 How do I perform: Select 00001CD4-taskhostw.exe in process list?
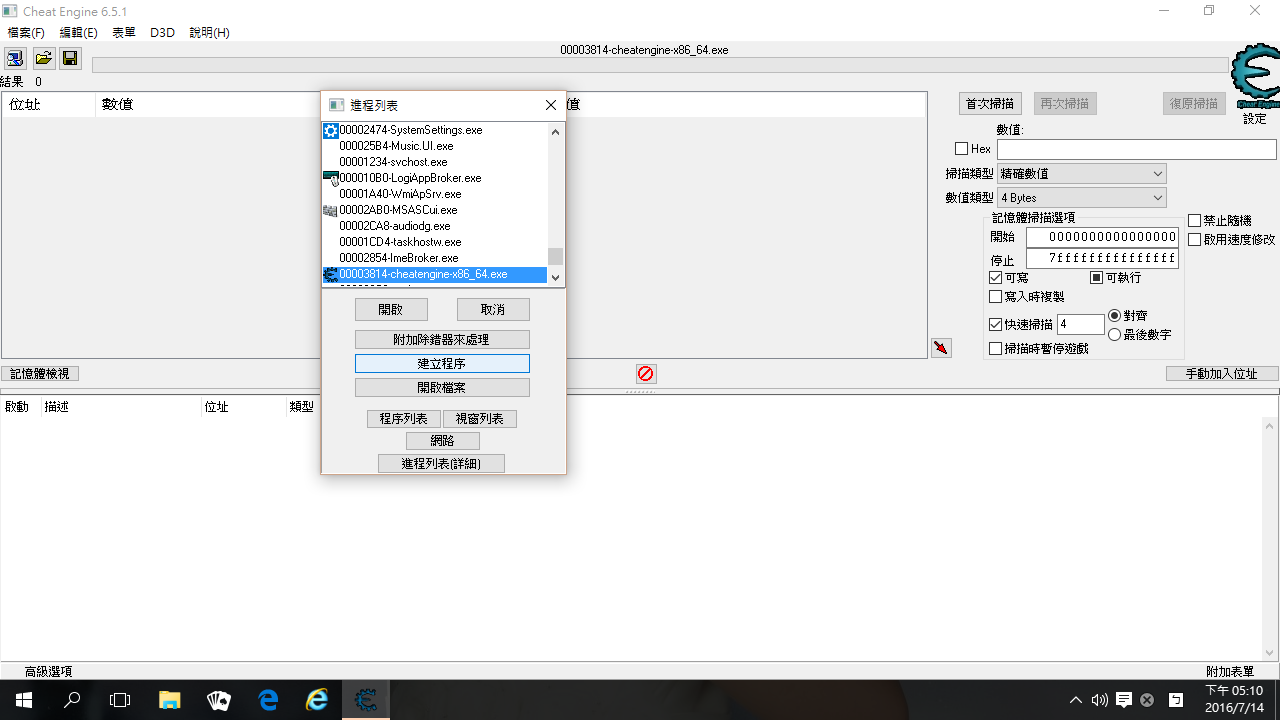click(x=435, y=242)
